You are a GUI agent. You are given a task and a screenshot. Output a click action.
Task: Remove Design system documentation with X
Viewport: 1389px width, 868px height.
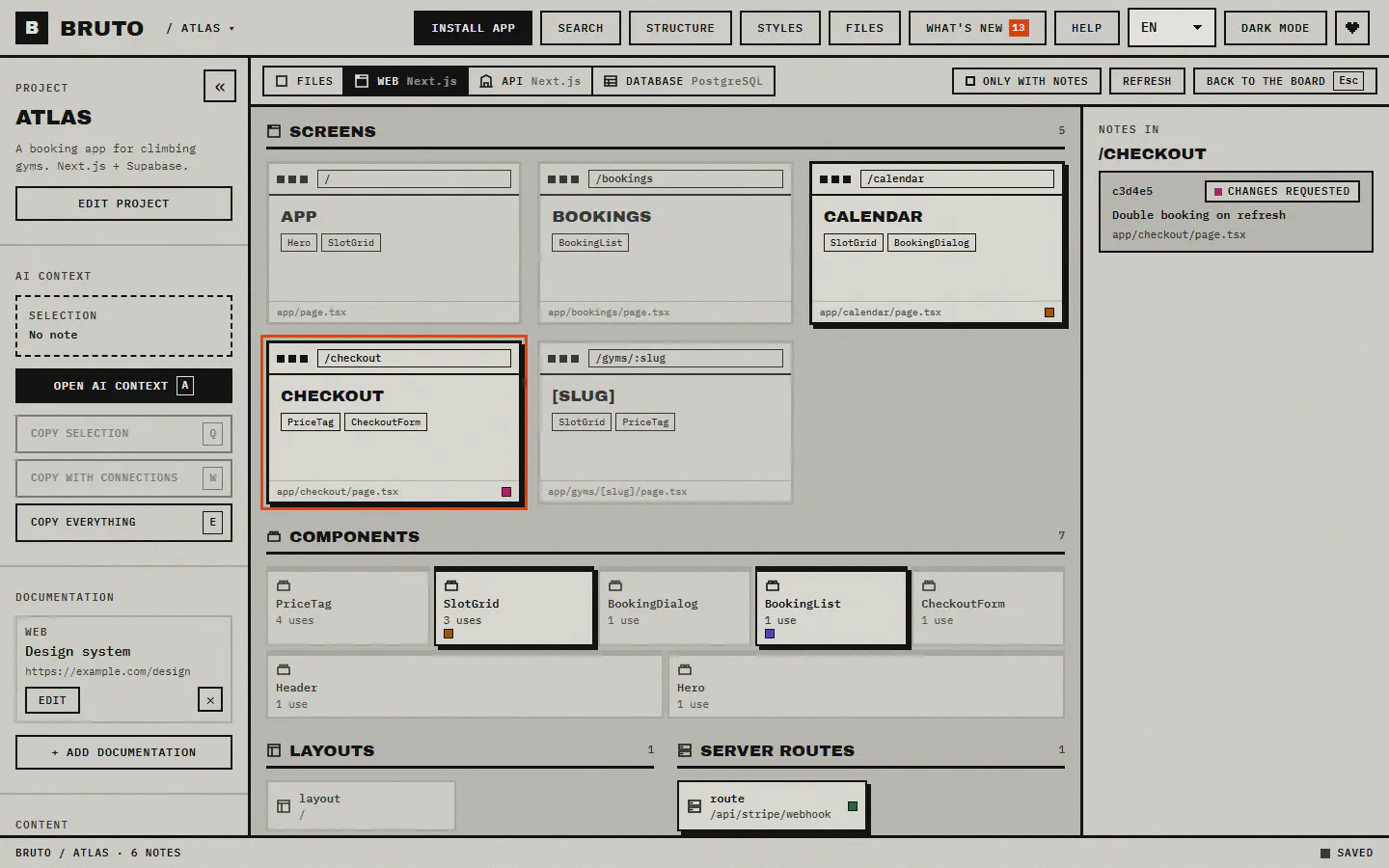(x=210, y=700)
